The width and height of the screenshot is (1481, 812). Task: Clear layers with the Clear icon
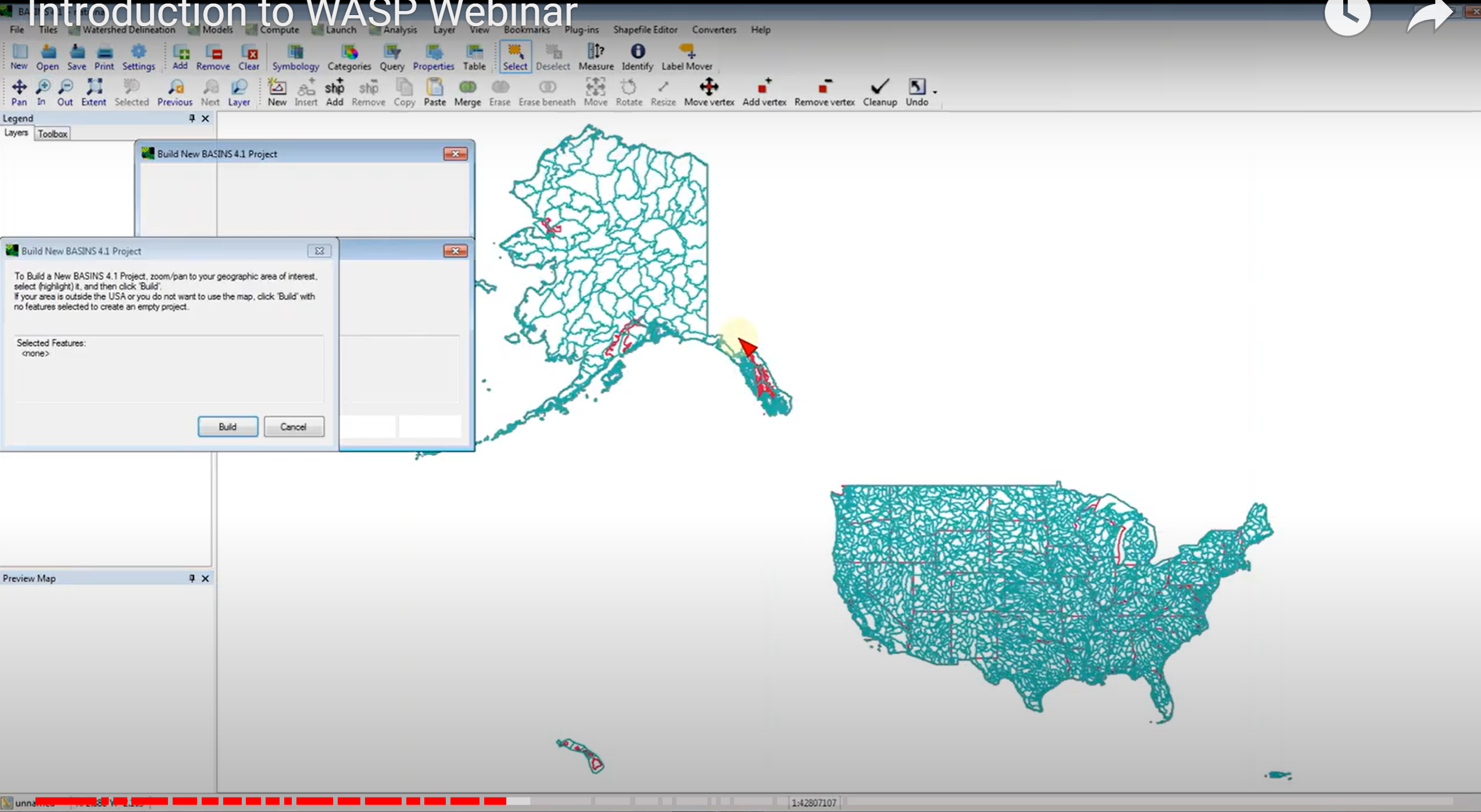coord(249,57)
